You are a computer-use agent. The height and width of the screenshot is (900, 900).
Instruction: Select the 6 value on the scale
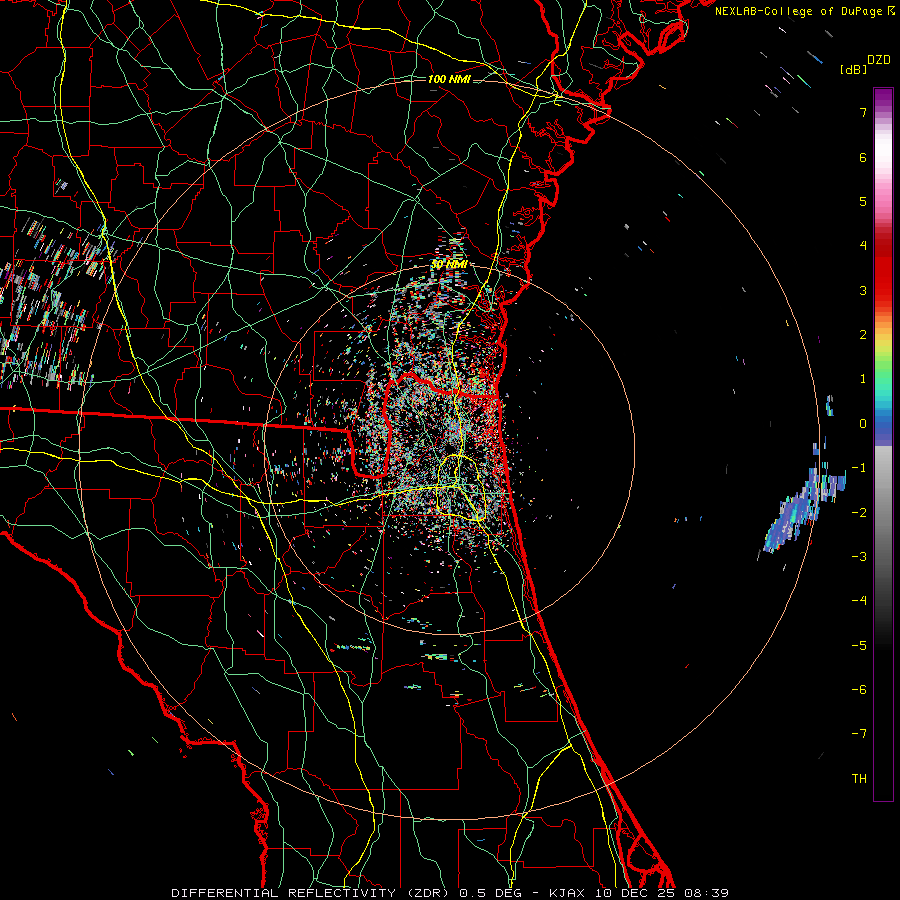(863, 157)
